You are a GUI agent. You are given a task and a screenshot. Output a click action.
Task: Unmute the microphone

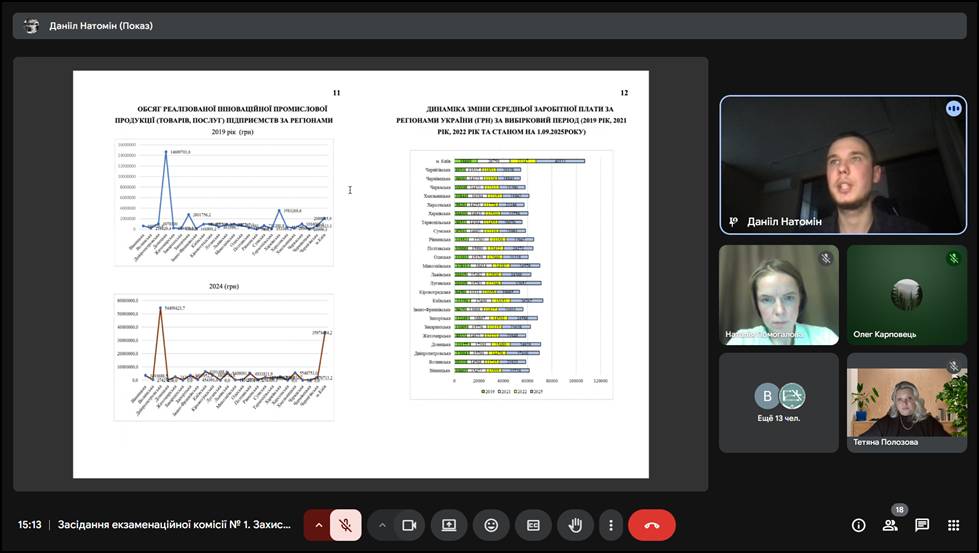345,525
